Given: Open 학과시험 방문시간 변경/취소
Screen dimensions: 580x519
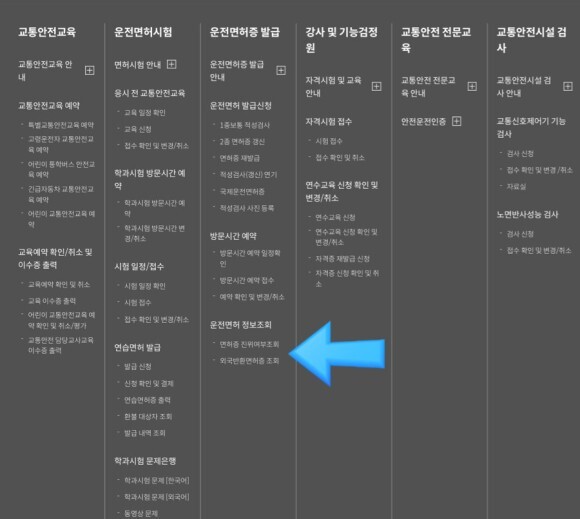Looking at the screenshot, I should coord(155,233).
